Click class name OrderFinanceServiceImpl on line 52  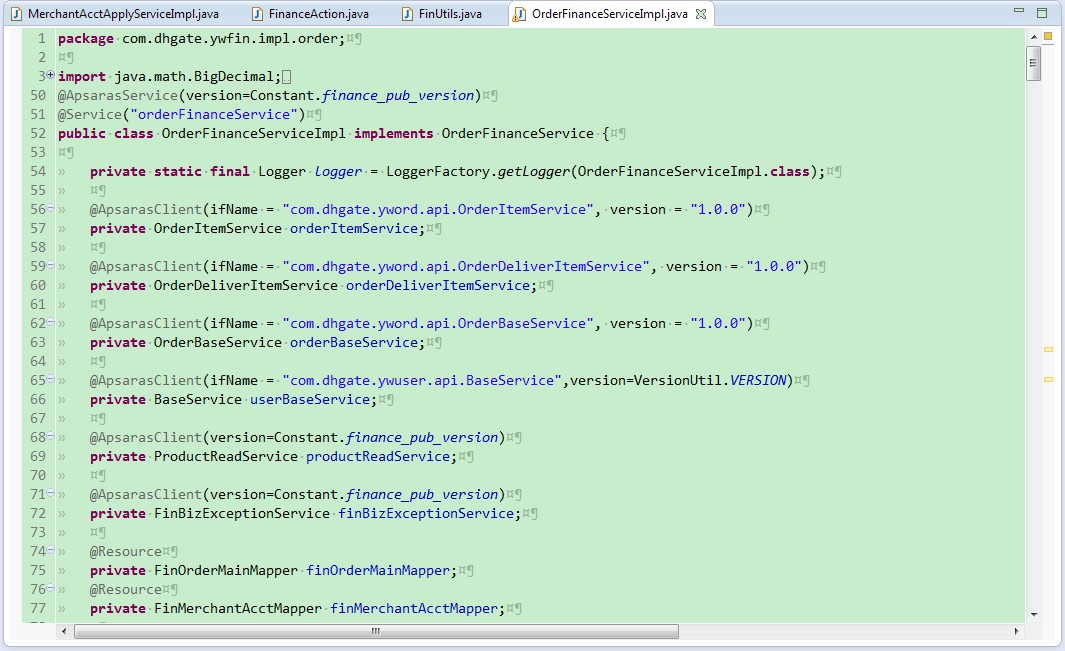(x=253, y=133)
